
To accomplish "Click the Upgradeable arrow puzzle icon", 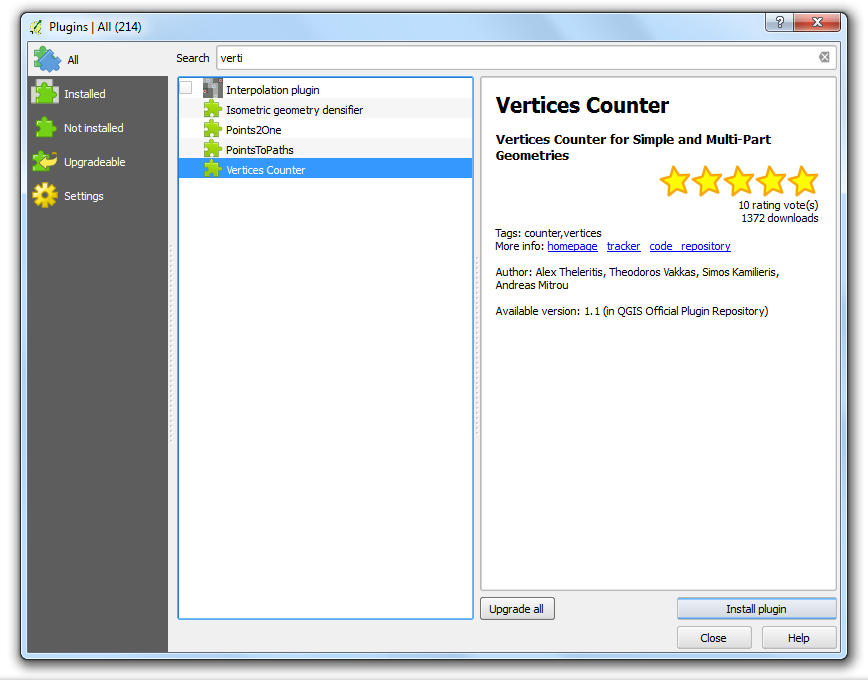I will pyautogui.click(x=45, y=161).
